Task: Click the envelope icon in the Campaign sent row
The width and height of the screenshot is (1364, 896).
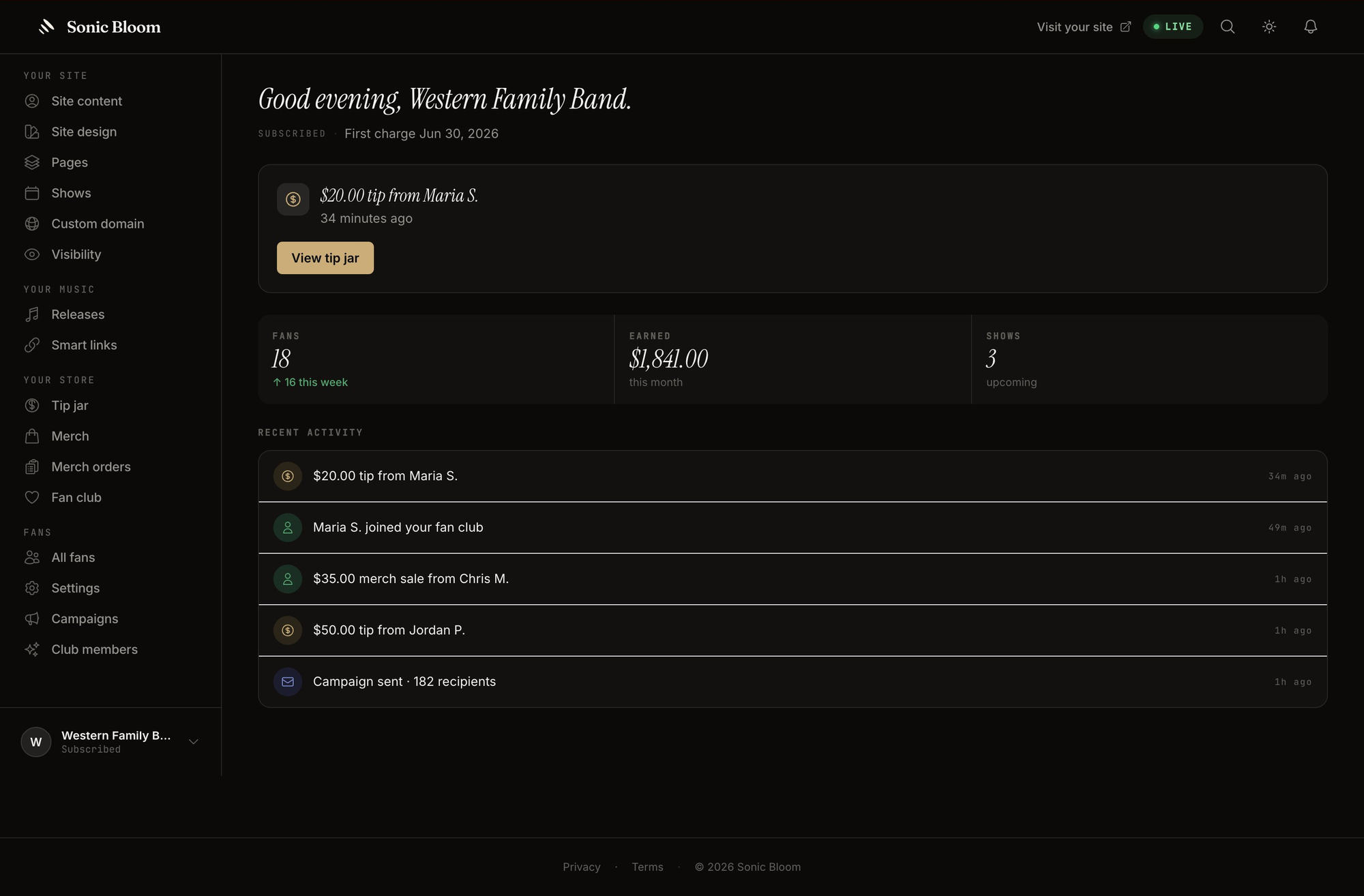Action: [288, 682]
